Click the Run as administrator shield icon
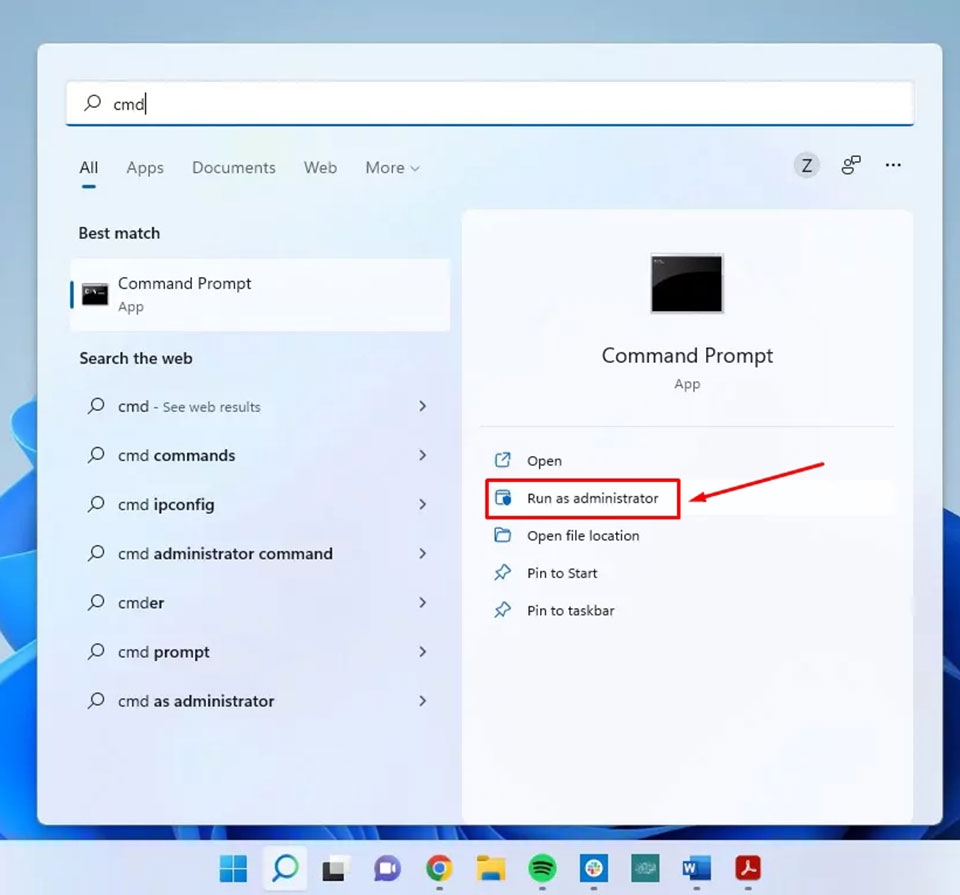The image size is (960, 895). 503,498
